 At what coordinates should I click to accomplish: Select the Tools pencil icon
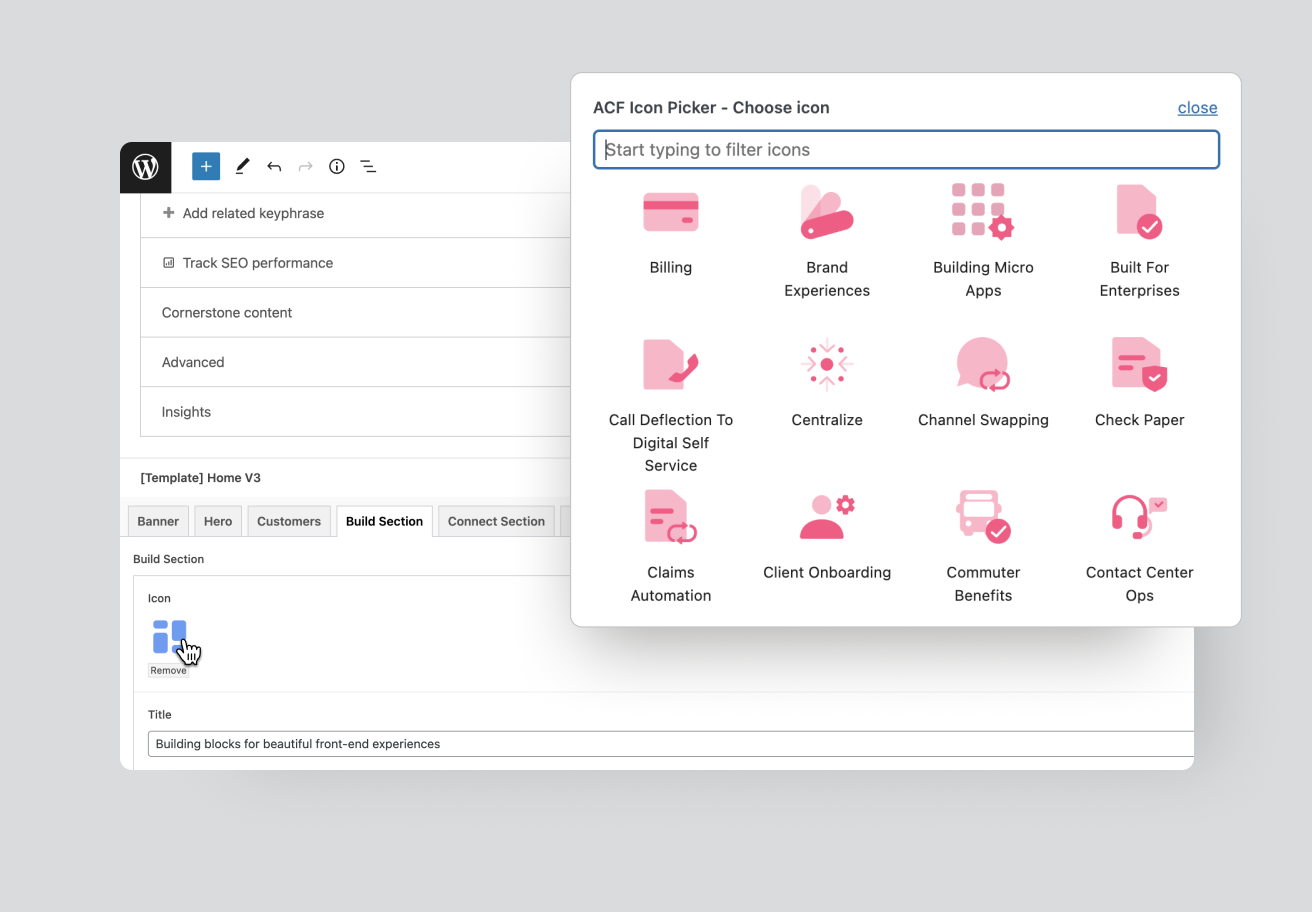(x=242, y=167)
